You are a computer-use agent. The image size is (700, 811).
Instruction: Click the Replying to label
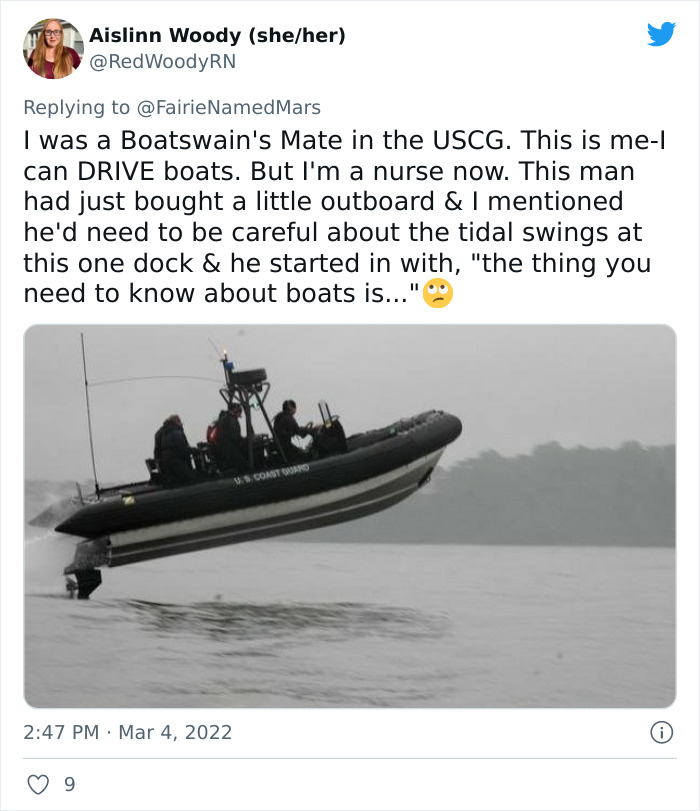click(x=77, y=108)
